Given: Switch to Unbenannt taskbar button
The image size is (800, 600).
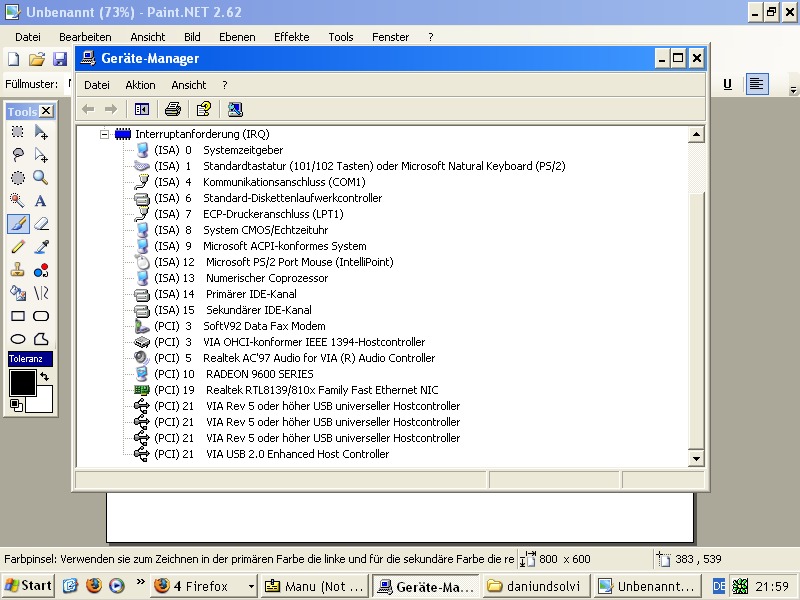Looking at the screenshot, I should click(x=647, y=586).
